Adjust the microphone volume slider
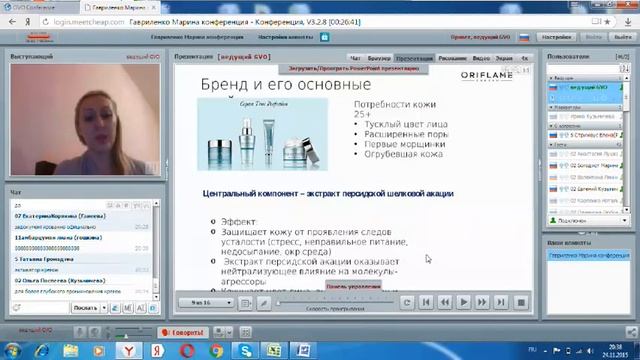This screenshot has width=640, height=360. pyautogui.click(x=133, y=336)
